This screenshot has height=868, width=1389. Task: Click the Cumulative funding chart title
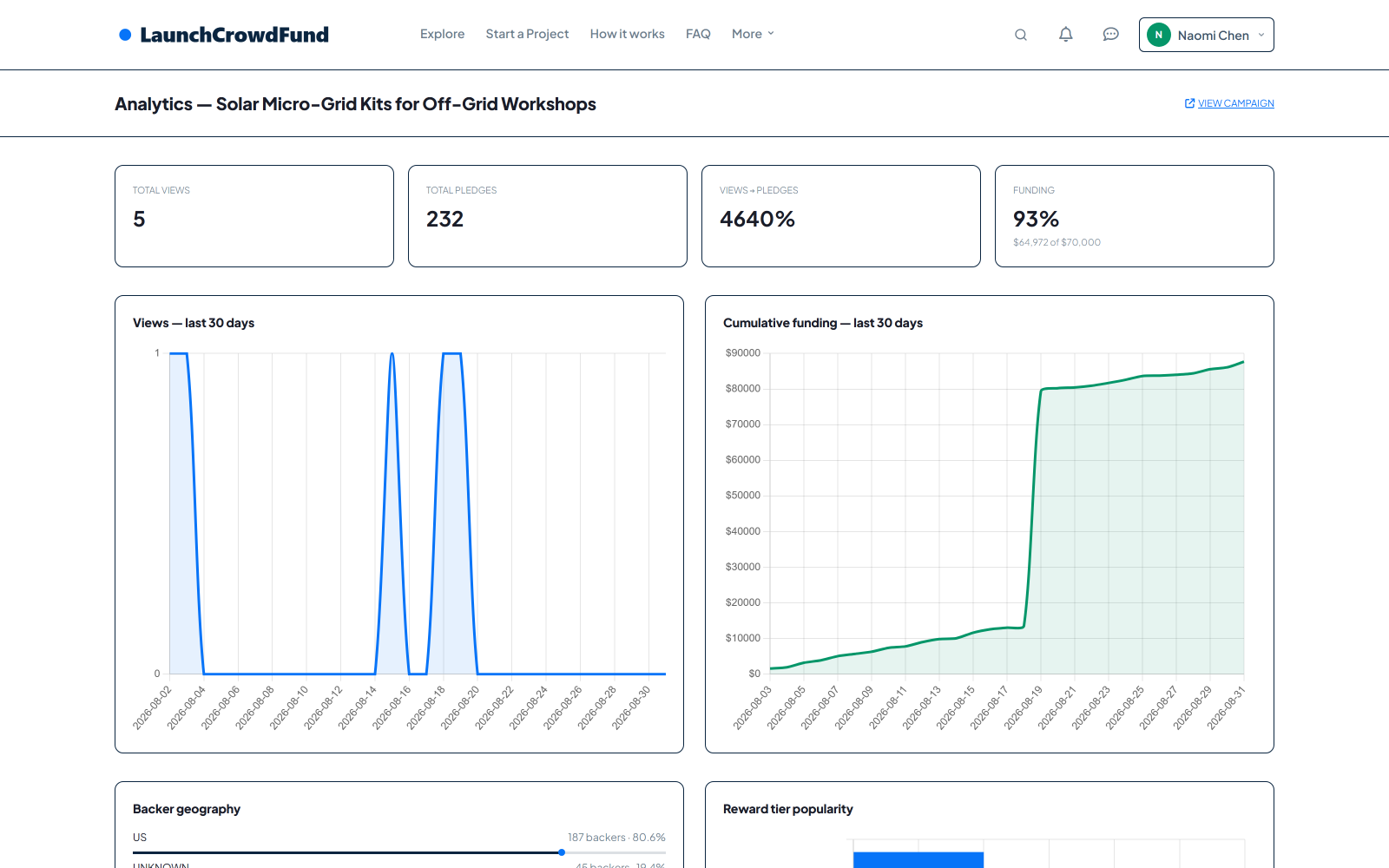(x=823, y=323)
